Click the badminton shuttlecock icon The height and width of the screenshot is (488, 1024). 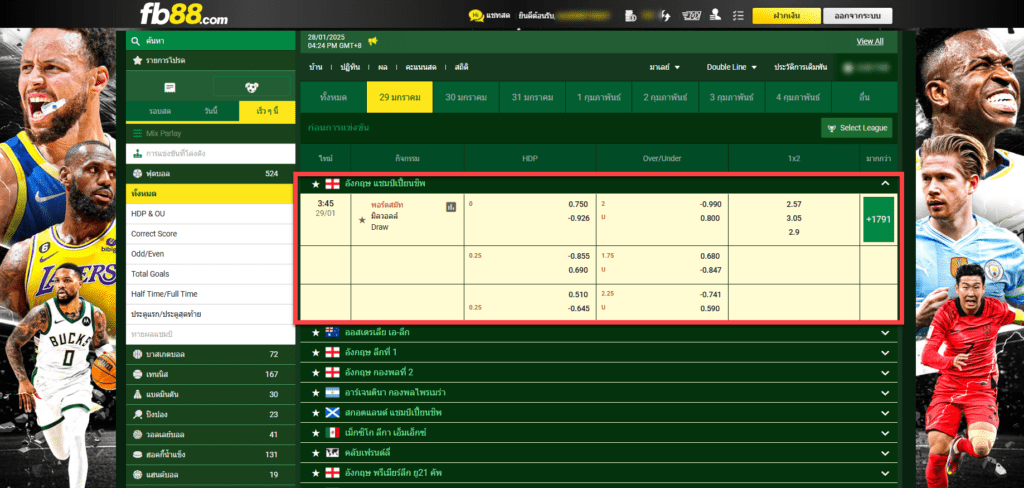137,394
